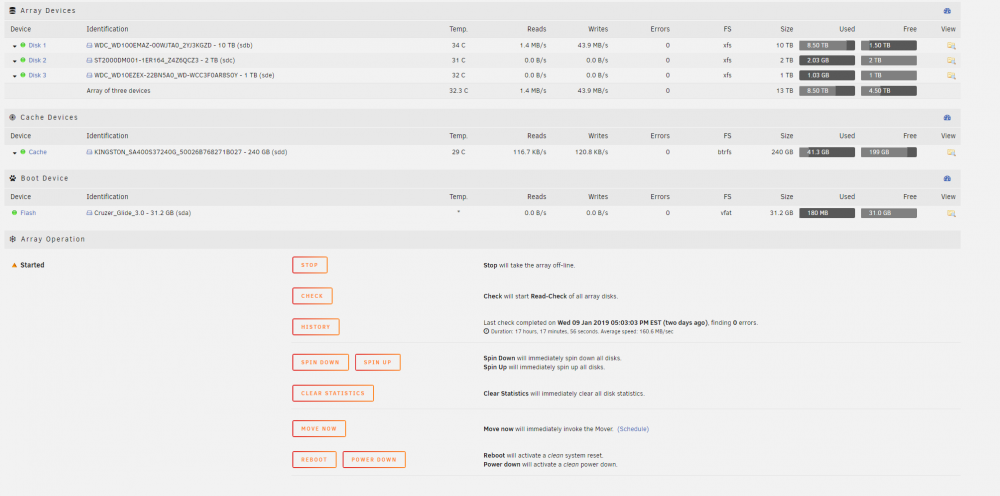The height and width of the screenshot is (496, 1000).
Task: Reboot the system
Action: [x=314, y=460]
